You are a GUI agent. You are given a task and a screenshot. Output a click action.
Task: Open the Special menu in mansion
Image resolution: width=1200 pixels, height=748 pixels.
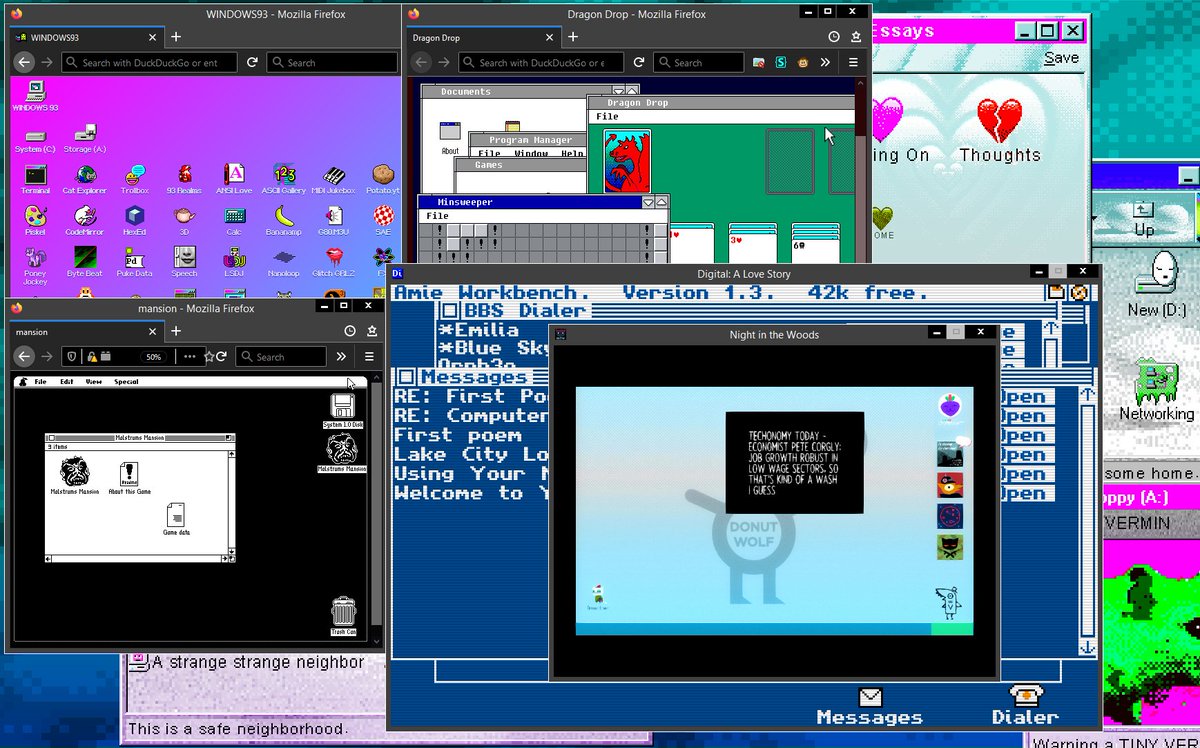coord(126,382)
